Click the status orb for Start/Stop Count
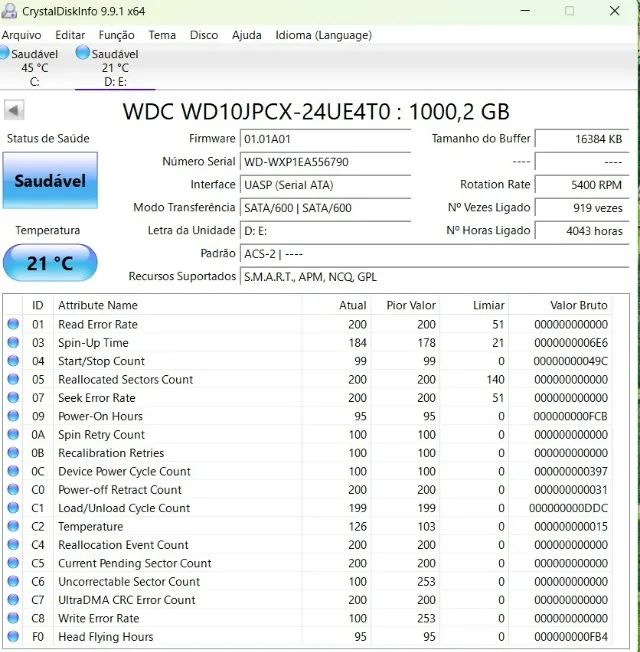Image resolution: width=640 pixels, height=652 pixels. point(13,361)
